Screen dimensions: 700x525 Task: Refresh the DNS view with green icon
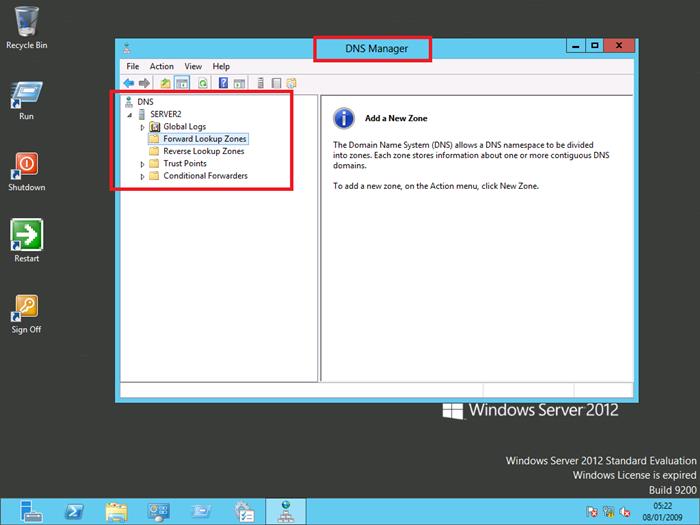[x=203, y=83]
